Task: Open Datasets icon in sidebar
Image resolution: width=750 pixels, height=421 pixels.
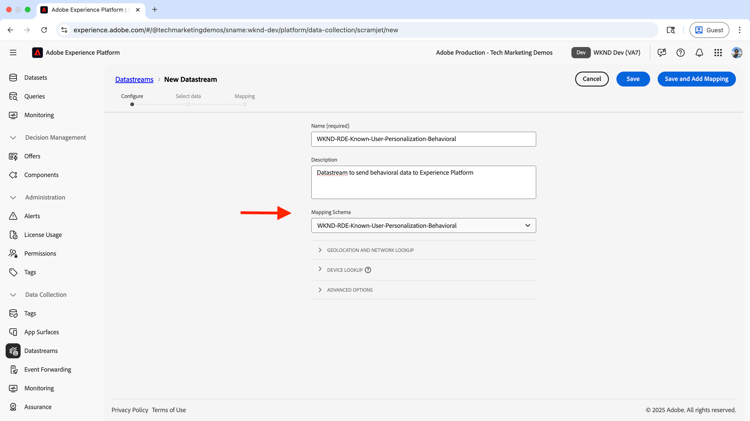Action: pyautogui.click(x=13, y=78)
